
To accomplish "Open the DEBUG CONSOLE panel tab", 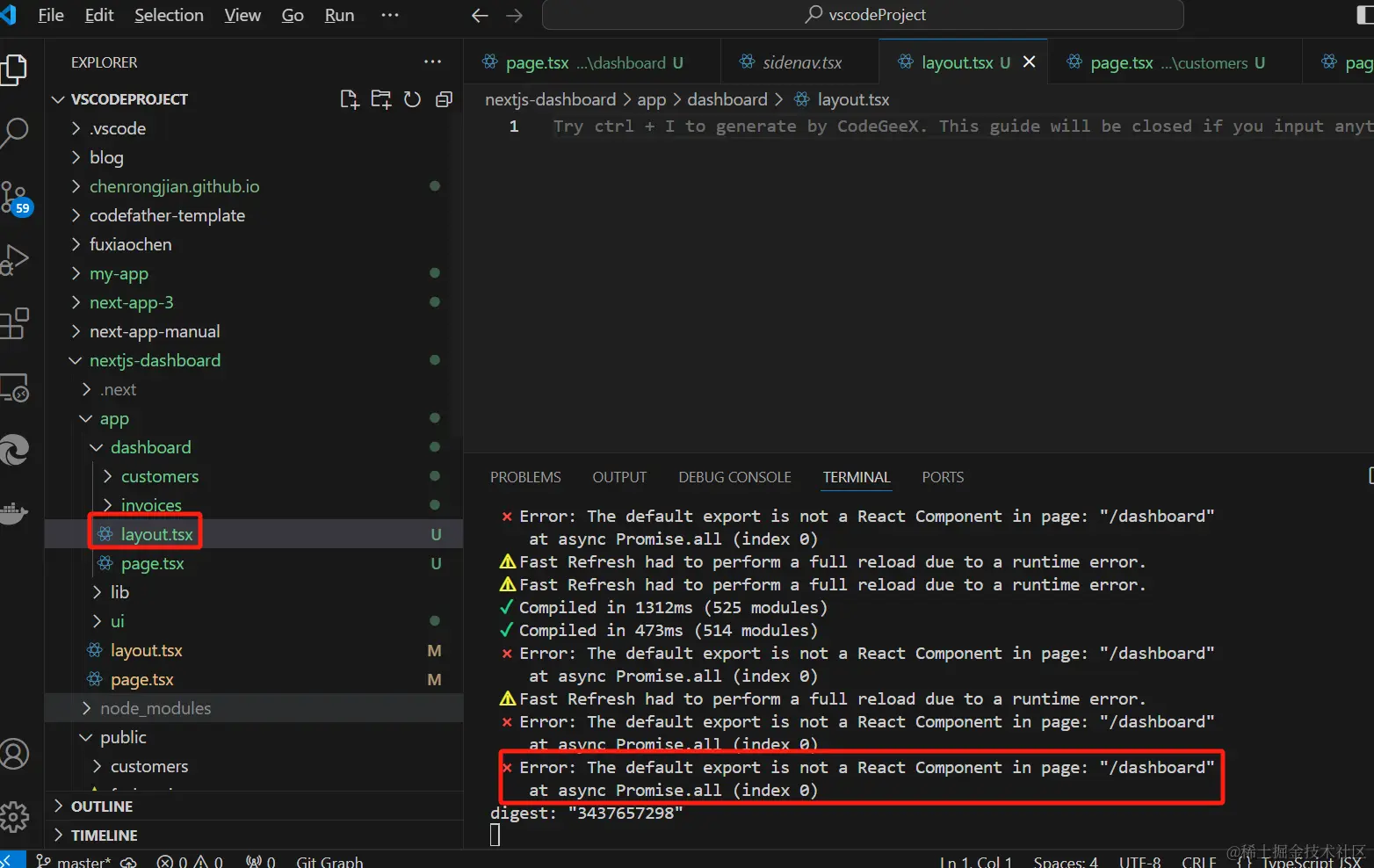I will (x=734, y=477).
